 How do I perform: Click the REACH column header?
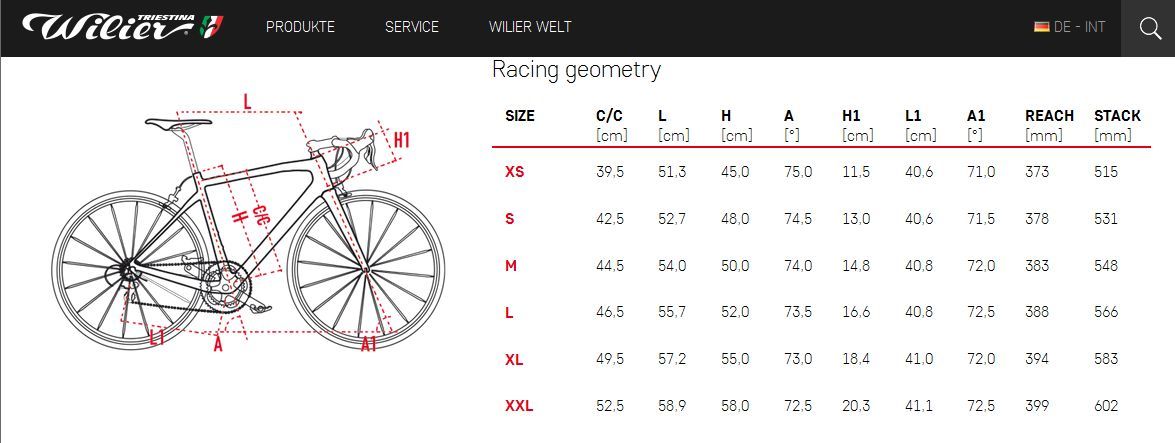pos(1049,116)
